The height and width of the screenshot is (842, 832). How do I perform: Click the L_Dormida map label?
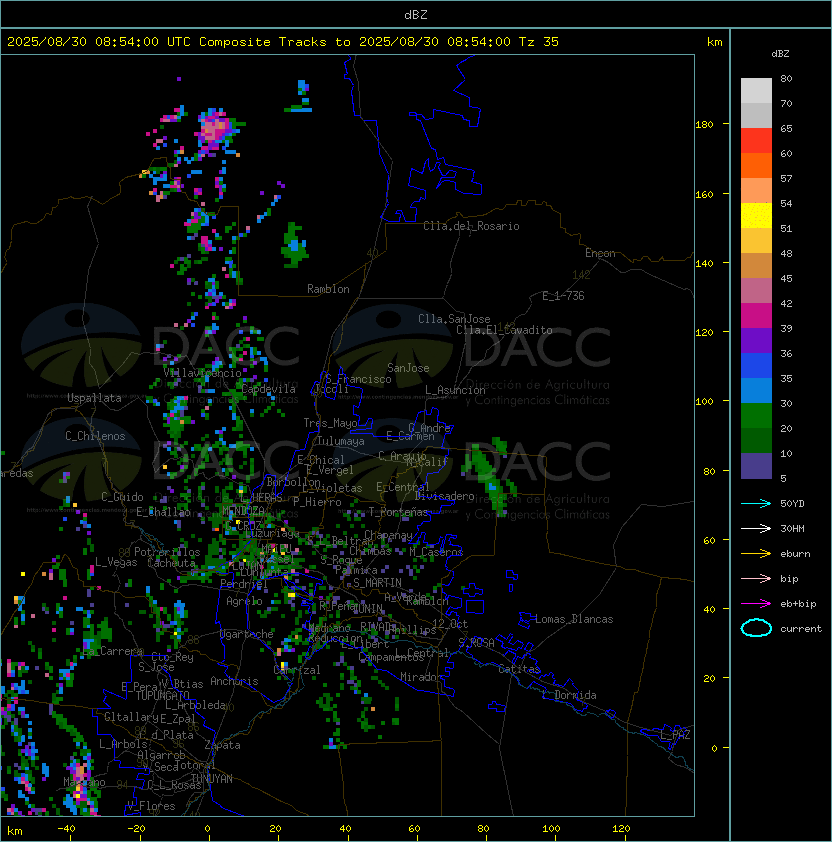(x=569, y=695)
